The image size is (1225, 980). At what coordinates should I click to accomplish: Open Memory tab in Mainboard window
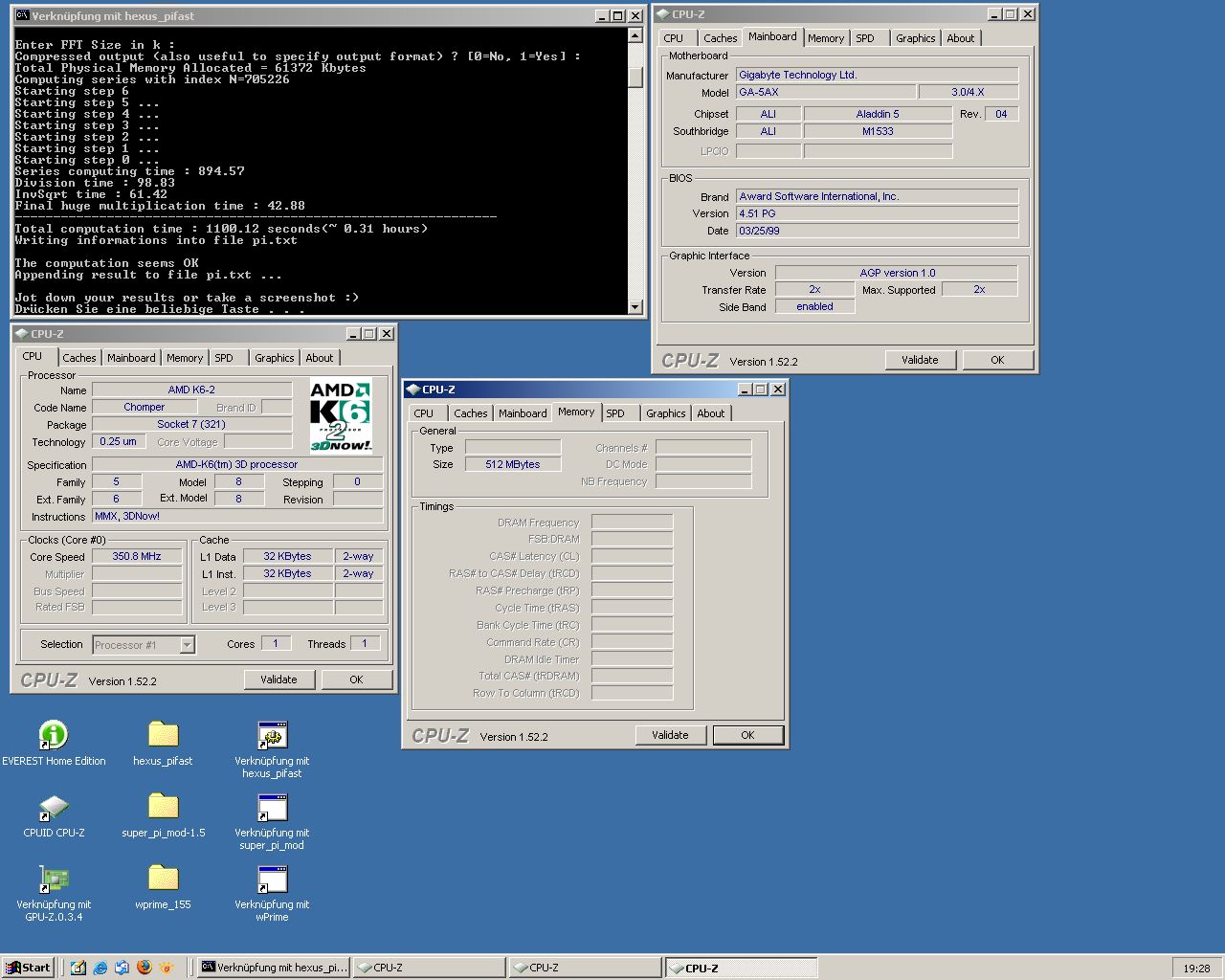[x=826, y=38]
